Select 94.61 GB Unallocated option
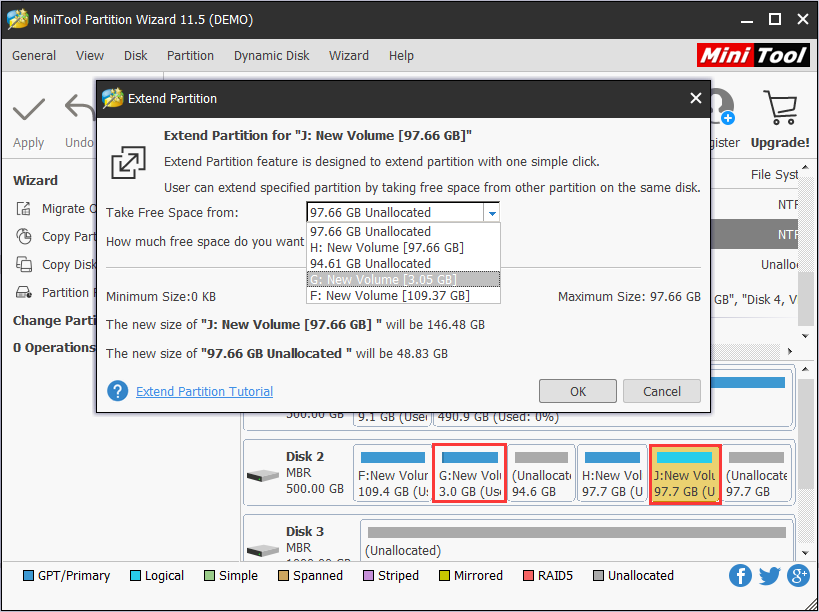The width and height of the screenshot is (819, 612). (403, 264)
